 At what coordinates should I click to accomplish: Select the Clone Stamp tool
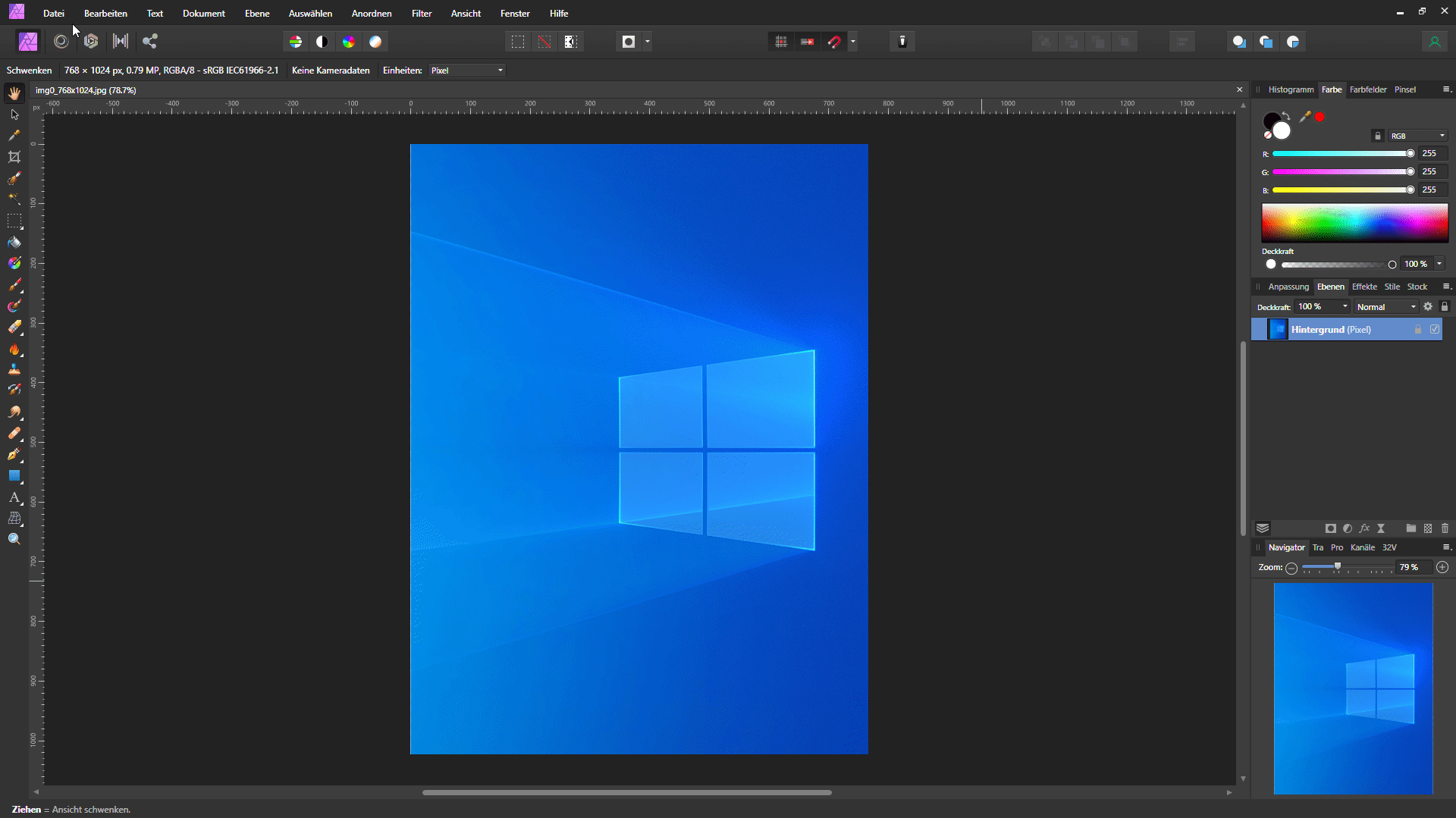14,369
